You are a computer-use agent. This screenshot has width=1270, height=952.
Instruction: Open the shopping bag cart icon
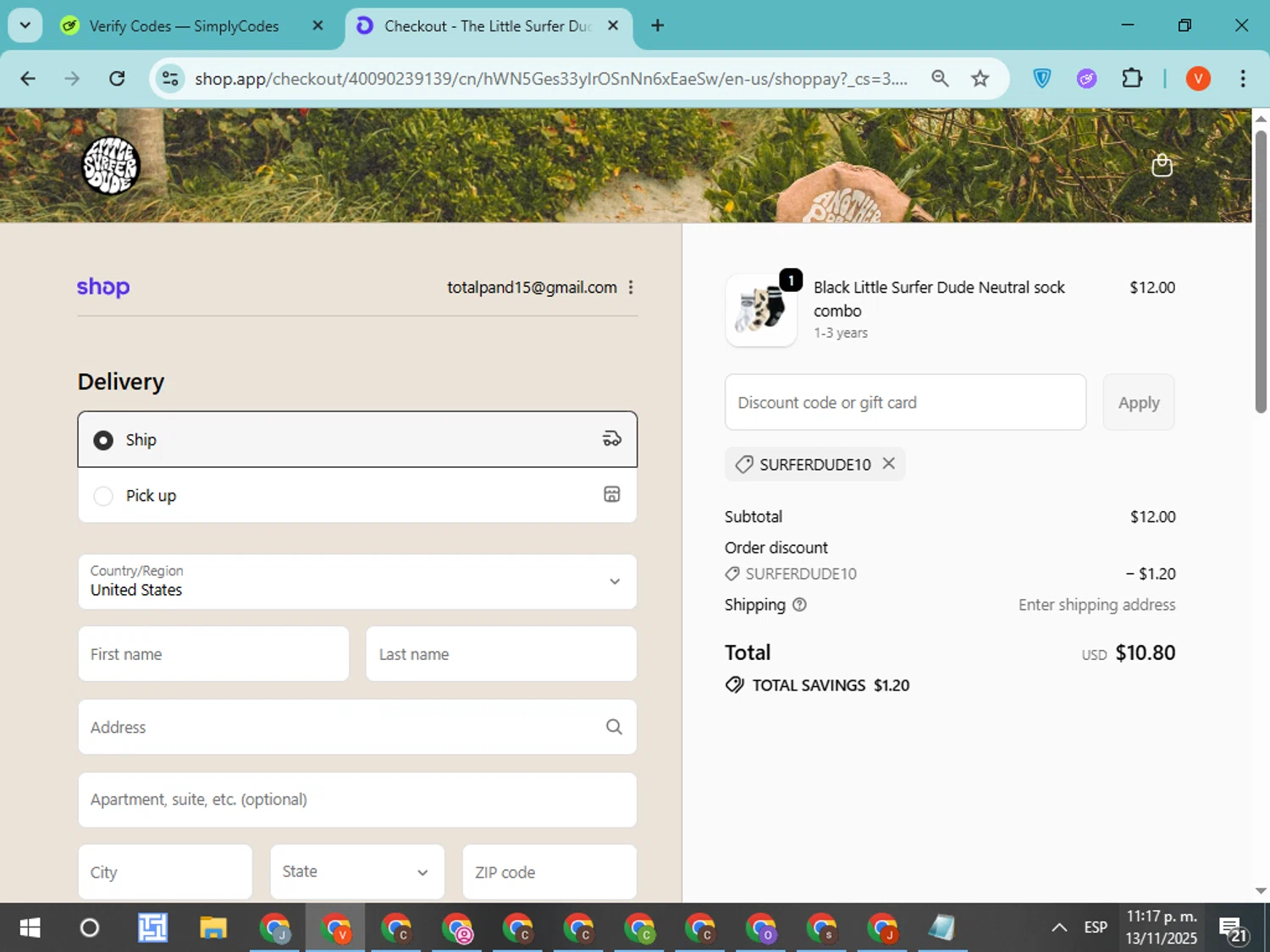point(1162,165)
